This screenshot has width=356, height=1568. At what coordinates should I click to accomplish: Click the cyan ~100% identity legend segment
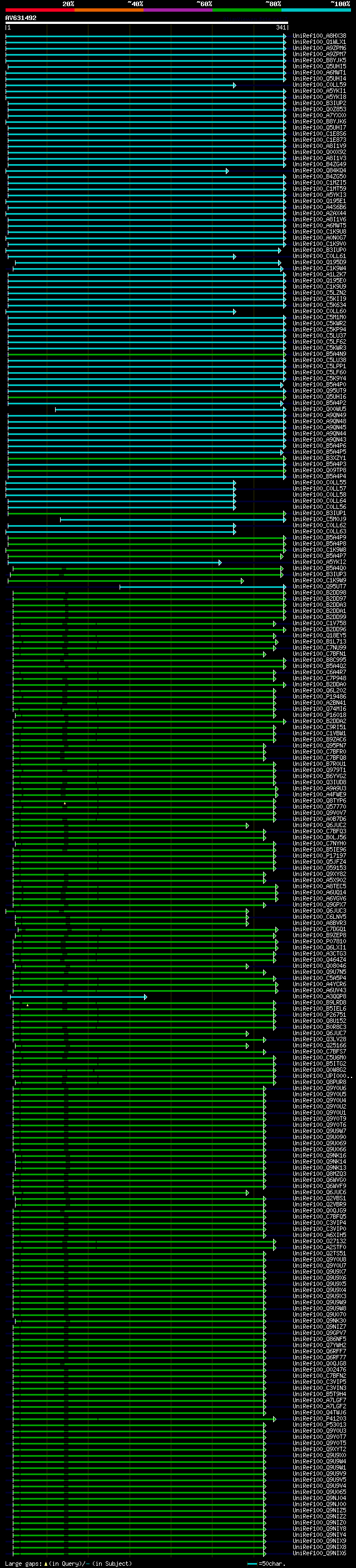(x=316, y=11)
